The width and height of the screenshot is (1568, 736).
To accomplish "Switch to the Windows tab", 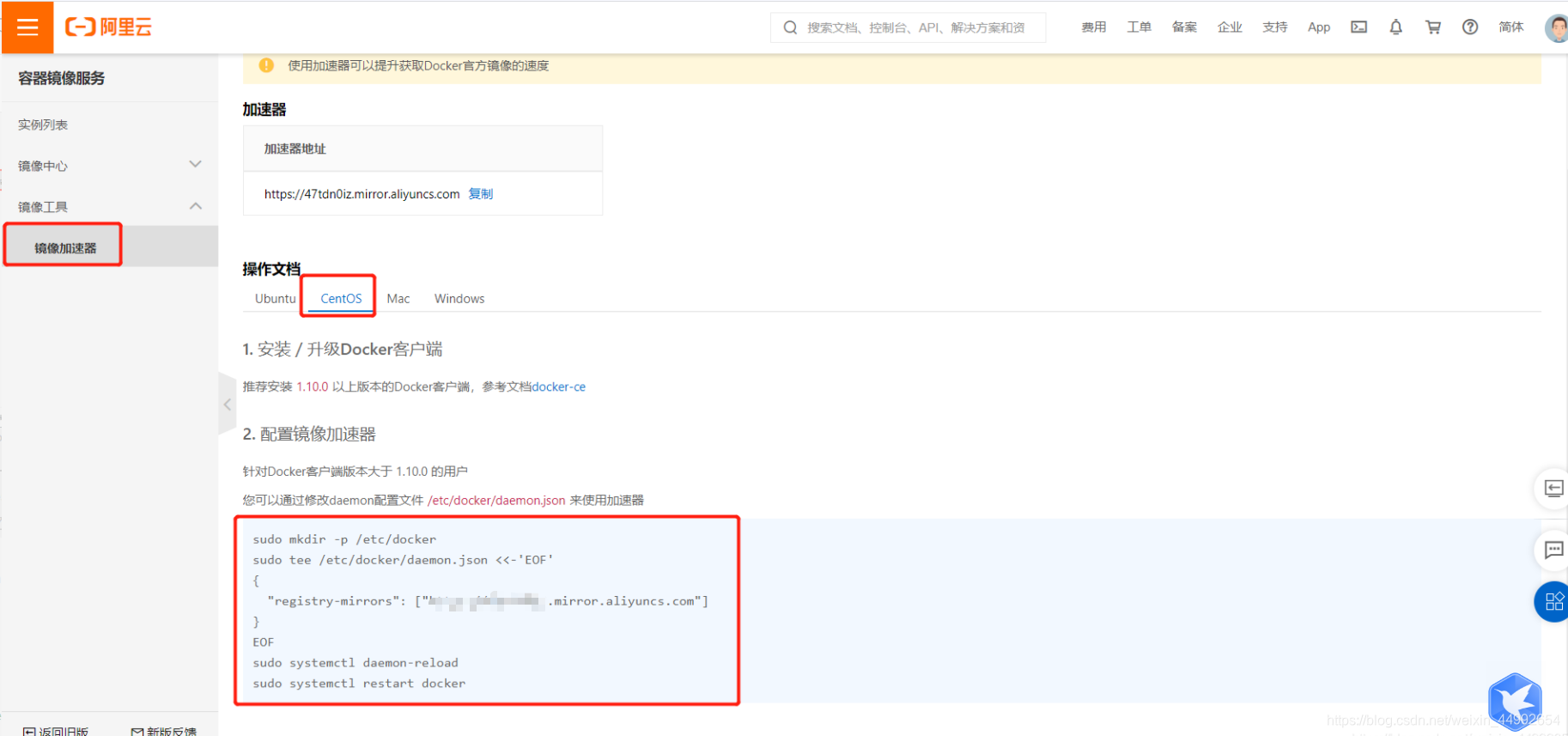I will tap(459, 299).
